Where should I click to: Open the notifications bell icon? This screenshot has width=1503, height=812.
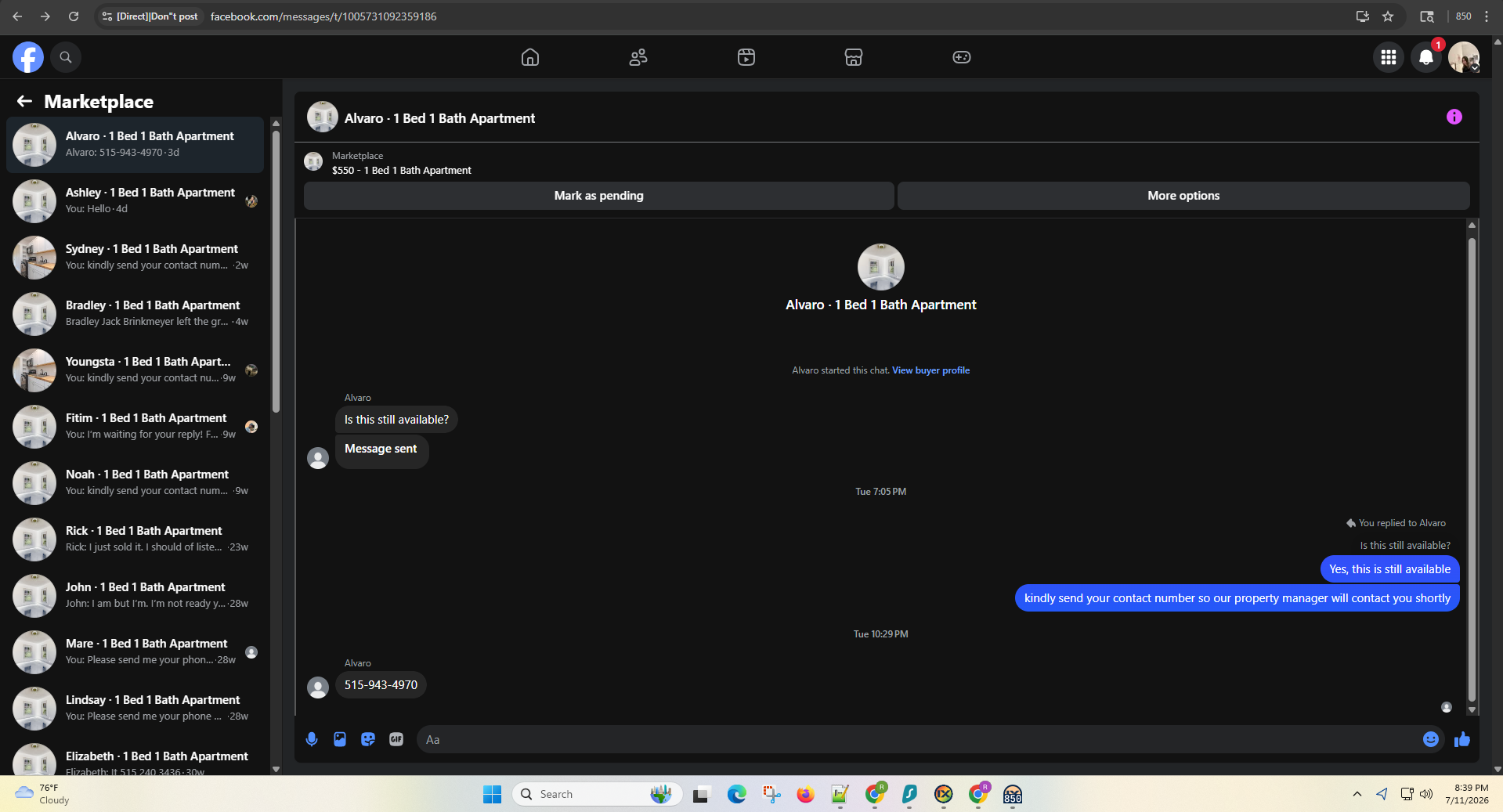point(1426,57)
